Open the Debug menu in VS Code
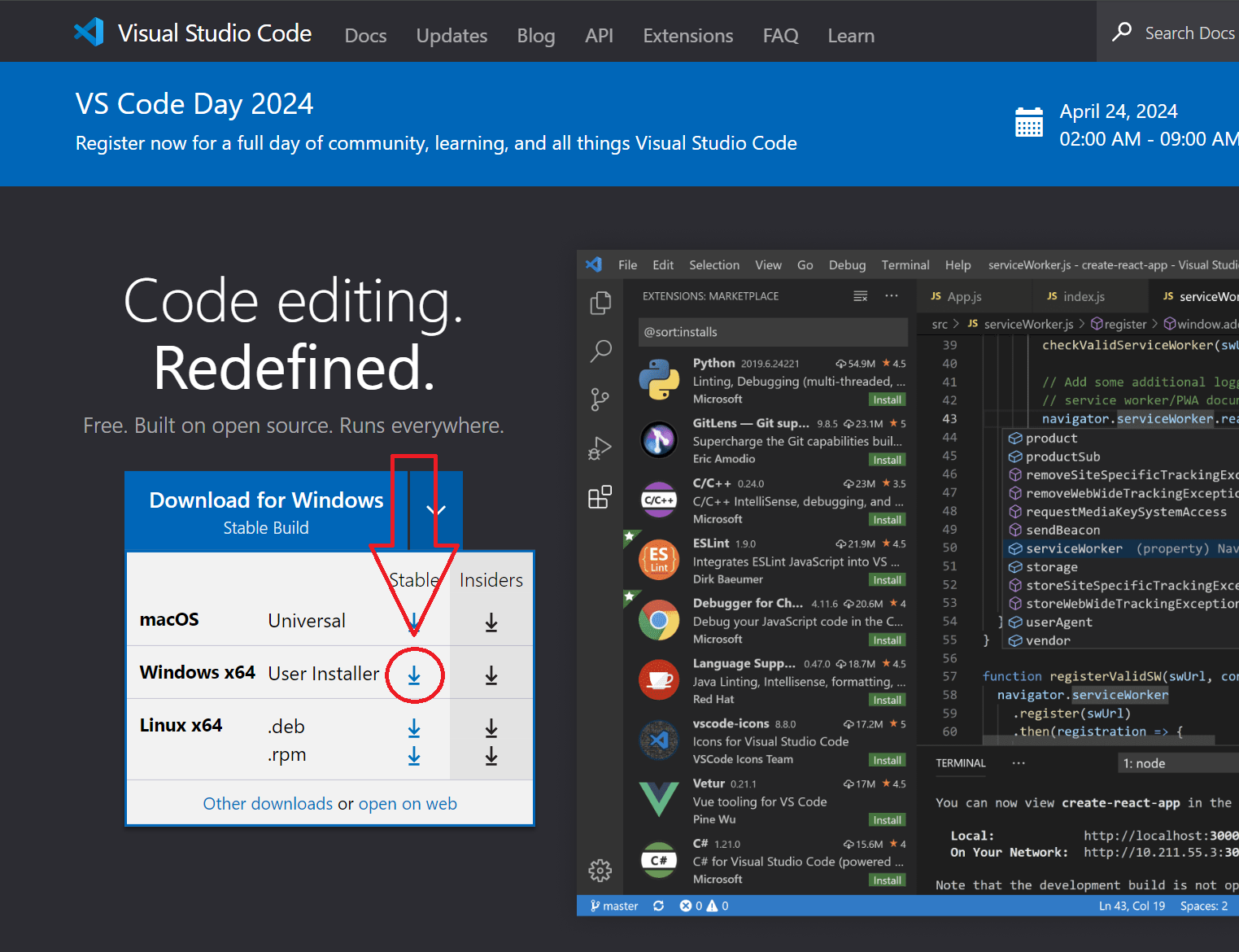The height and width of the screenshot is (952, 1239). click(847, 264)
